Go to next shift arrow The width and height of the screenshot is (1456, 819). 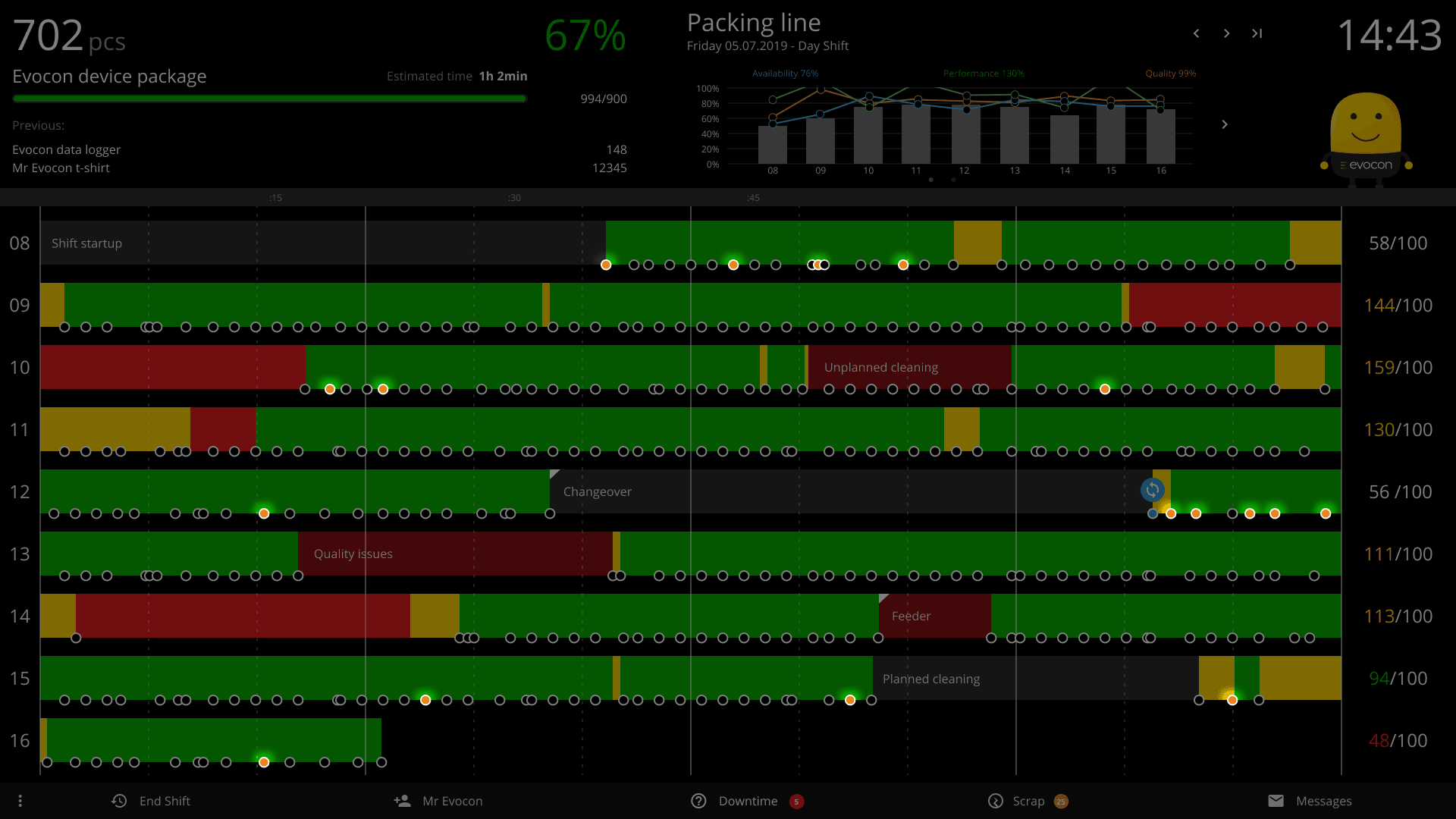[1226, 33]
